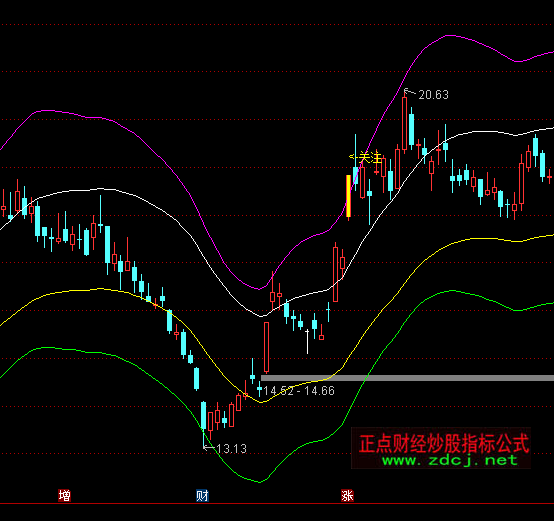The height and width of the screenshot is (521, 554).
Task: Click the red 涨 event marker
Action: [347, 496]
